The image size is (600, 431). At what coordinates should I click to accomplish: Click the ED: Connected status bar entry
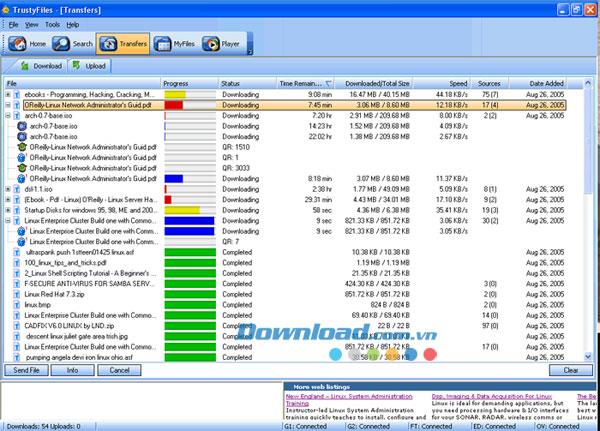pos(494,426)
